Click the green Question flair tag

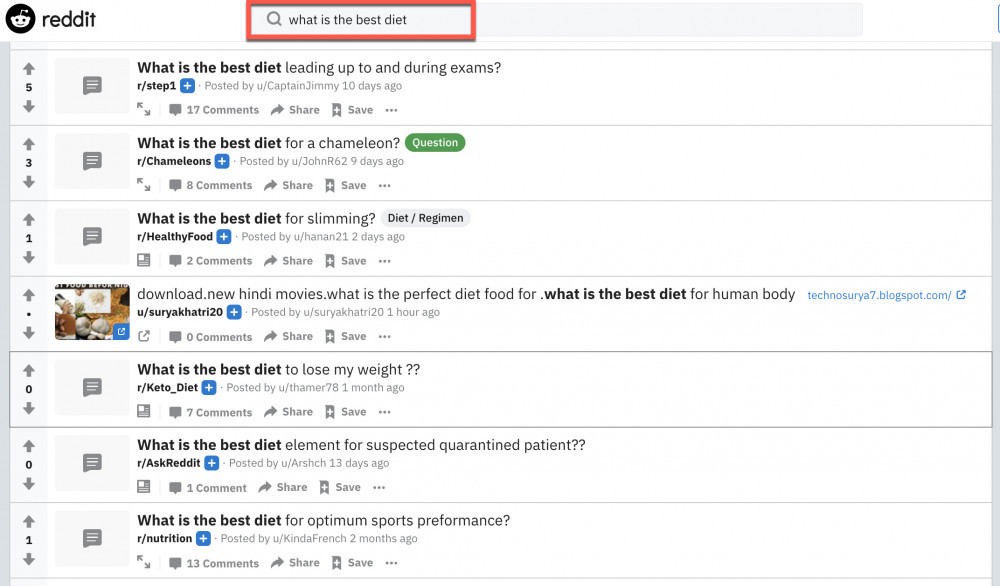[435, 142]
